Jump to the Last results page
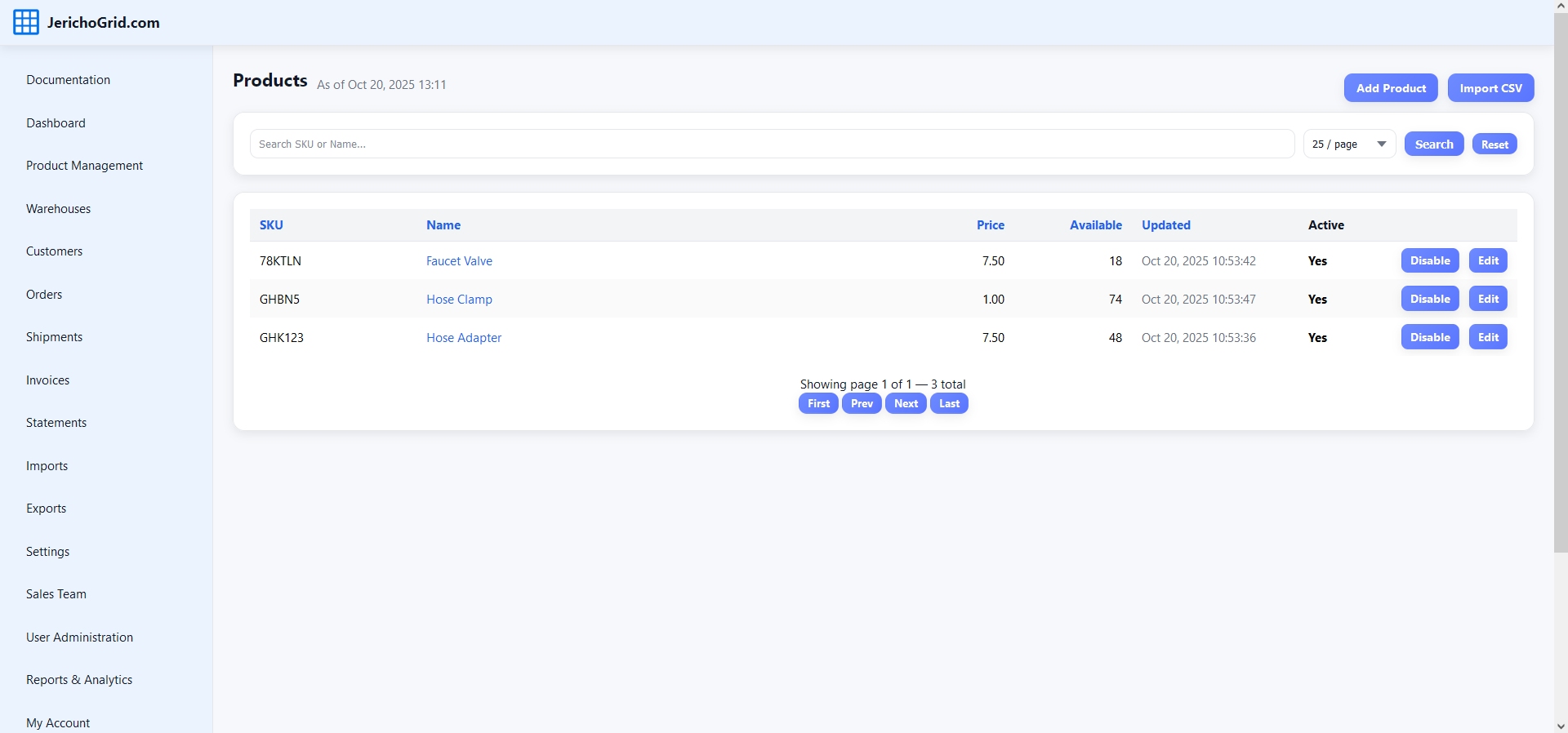 pos(948,404)
